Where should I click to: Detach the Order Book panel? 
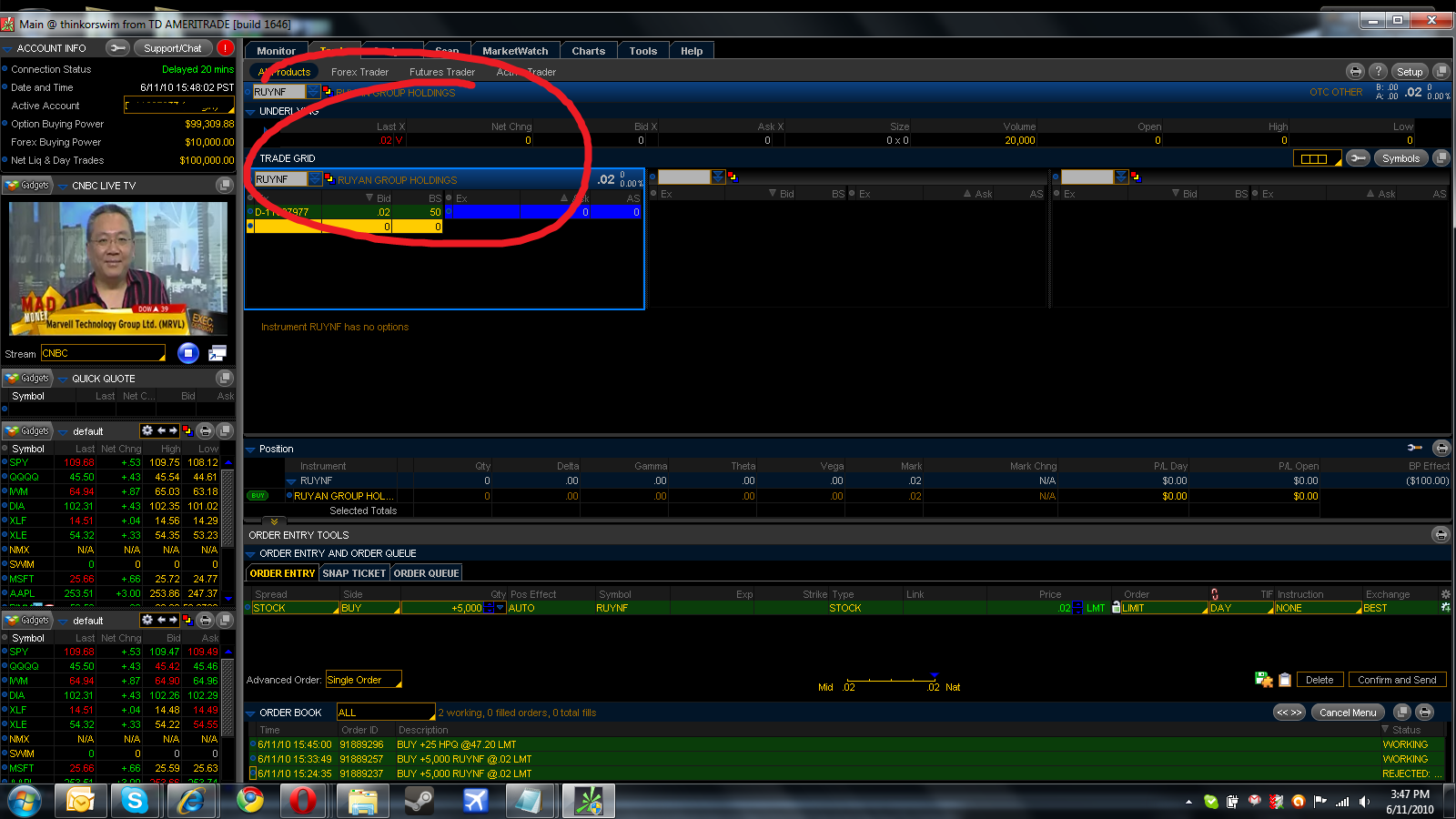pyautogui.click(x=1402, y=713)
